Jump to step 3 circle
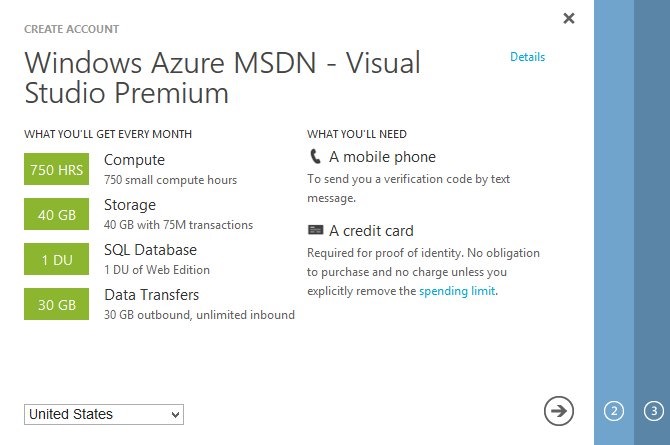 click(653, 410)
